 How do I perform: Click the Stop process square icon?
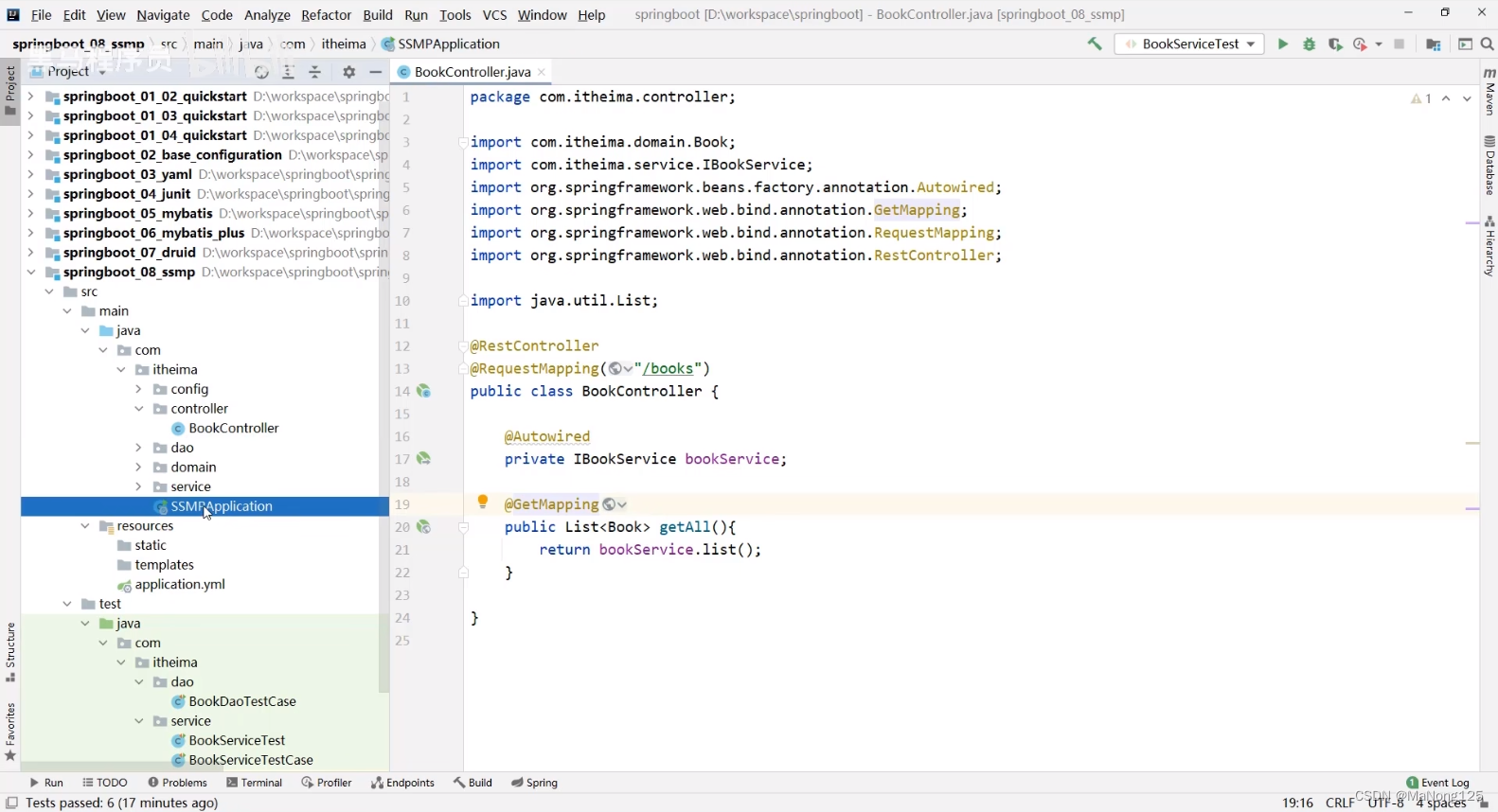pyautogui.click(x=1400, y=44)
